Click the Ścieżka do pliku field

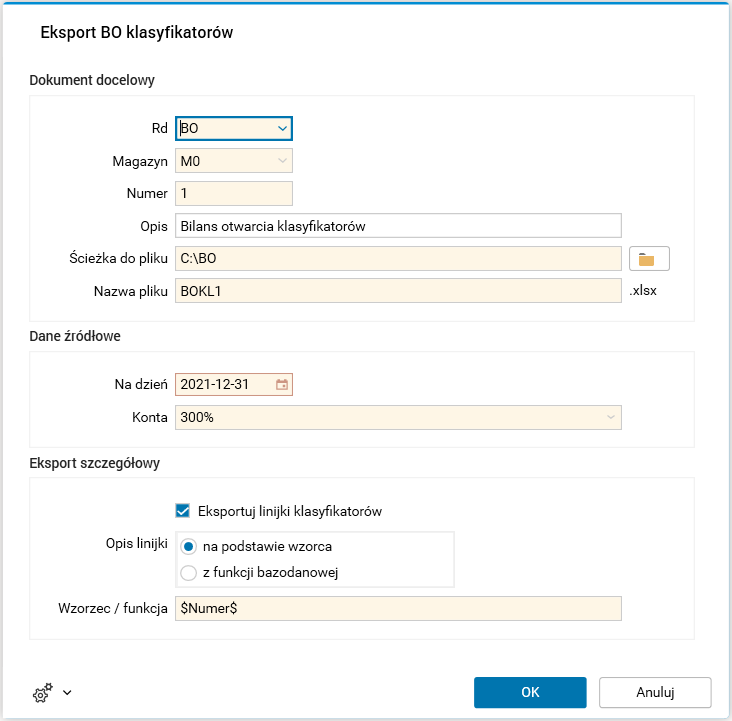[x=398, y=259]
